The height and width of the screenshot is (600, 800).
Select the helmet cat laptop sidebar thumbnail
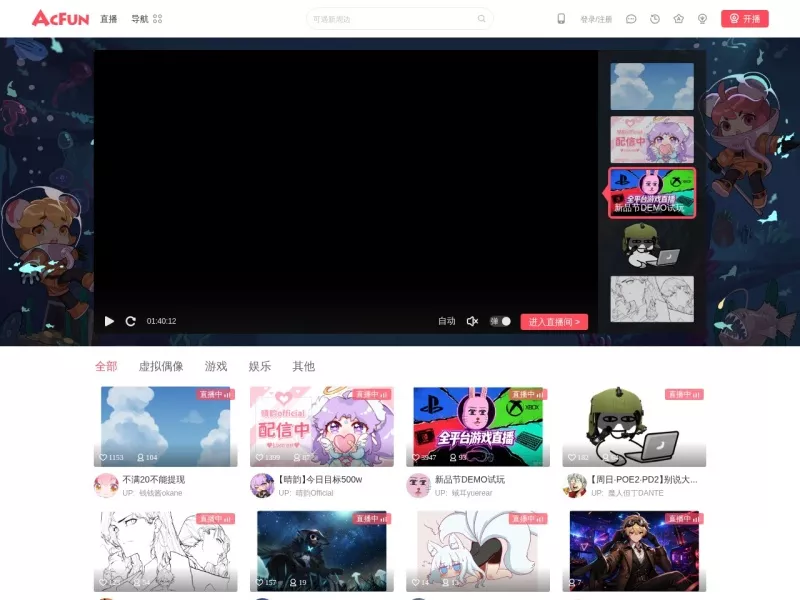(x=652, y=246)
